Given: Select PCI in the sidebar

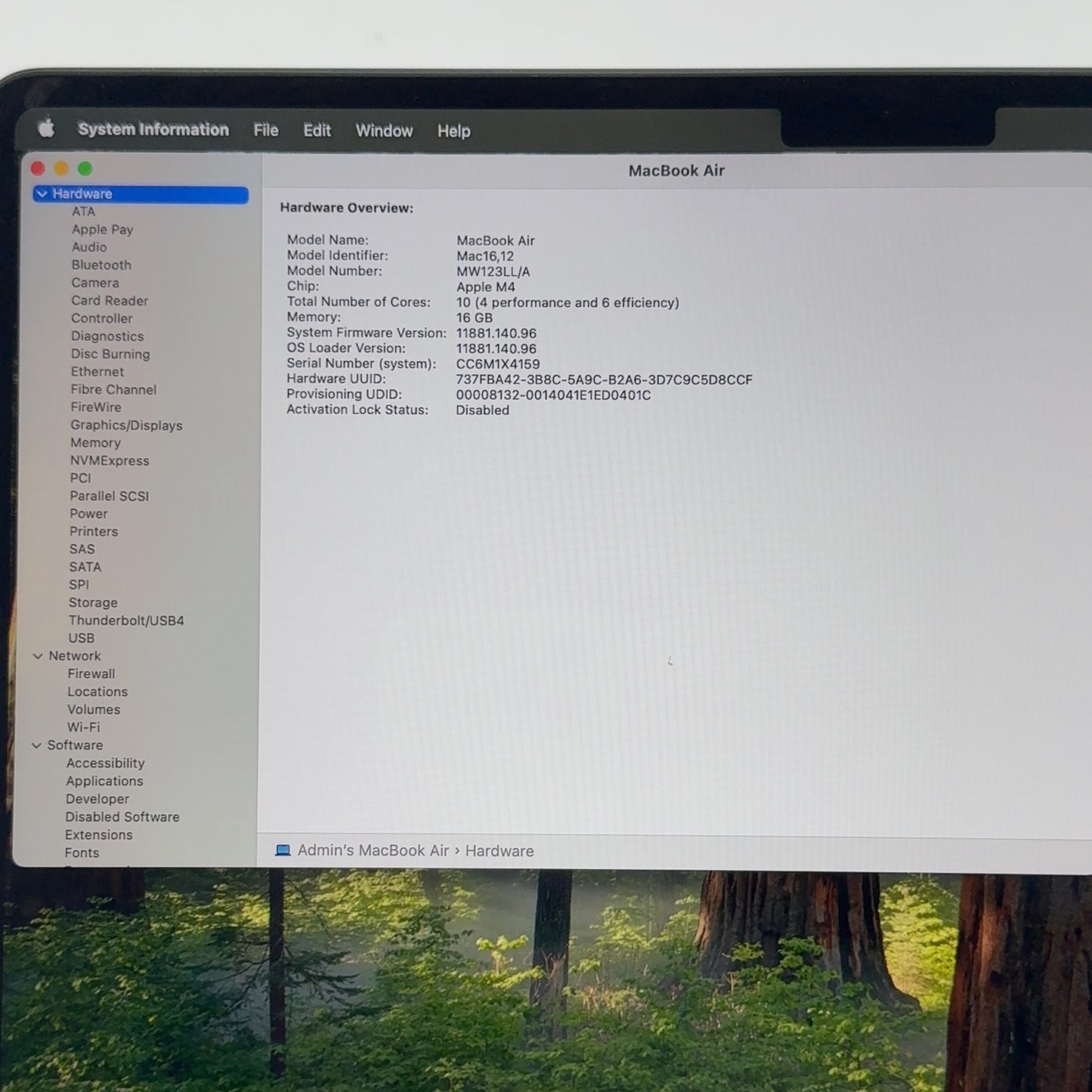Looking at the screenshot, I should tap(80, 478).
